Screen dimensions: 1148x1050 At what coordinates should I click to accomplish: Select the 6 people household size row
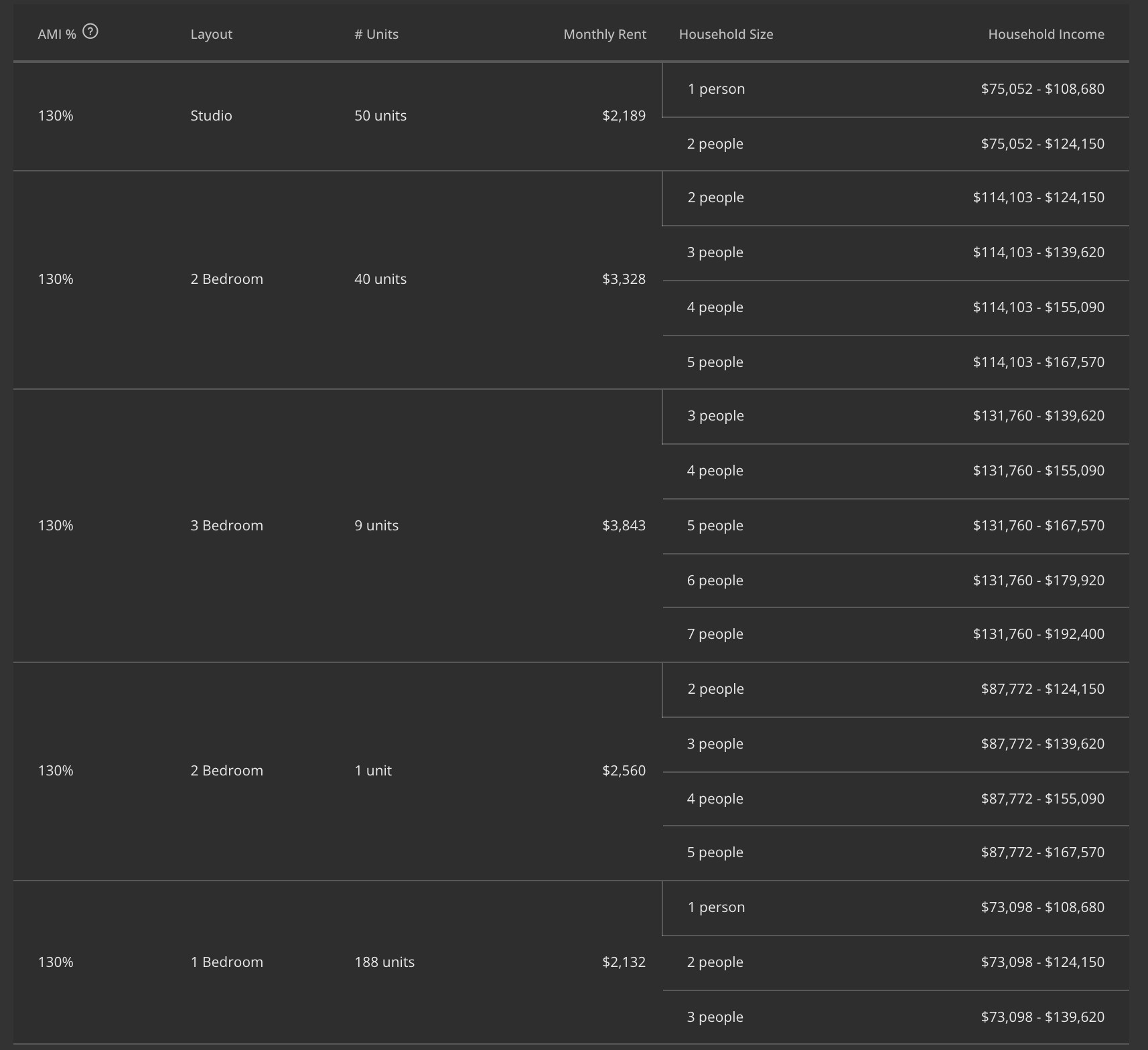tap(715, 581)
